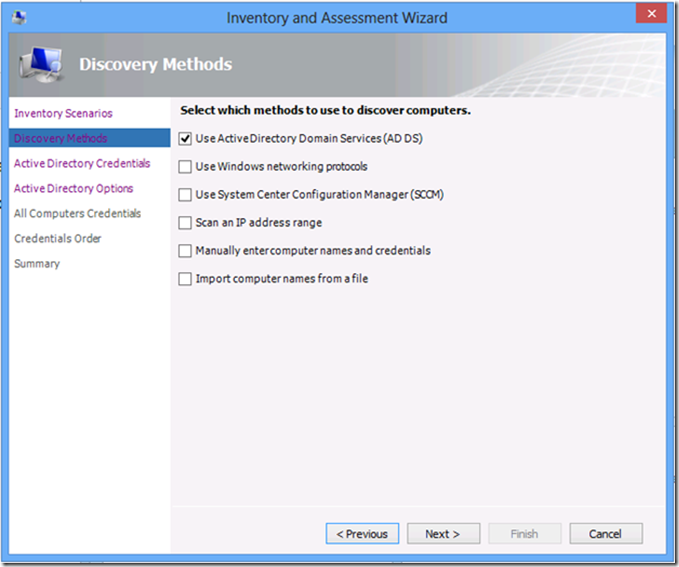Viewport: 679px width, 567px height.
Task: Jump to Summary step
Action: click(x=37, y=264)
